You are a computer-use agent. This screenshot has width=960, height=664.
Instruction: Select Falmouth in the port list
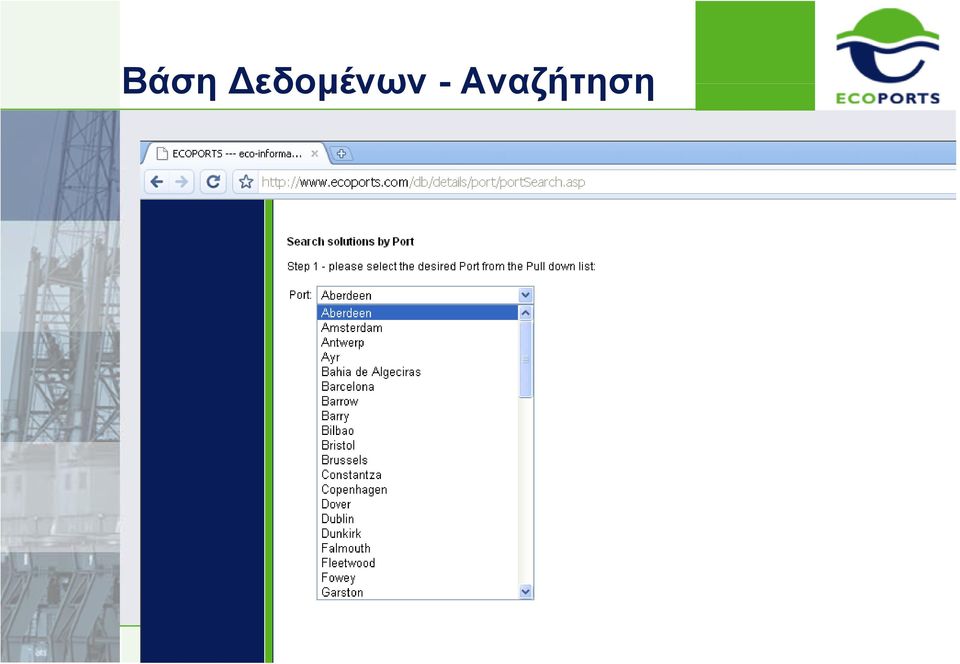pyautogui.click(x=418, y=548)
